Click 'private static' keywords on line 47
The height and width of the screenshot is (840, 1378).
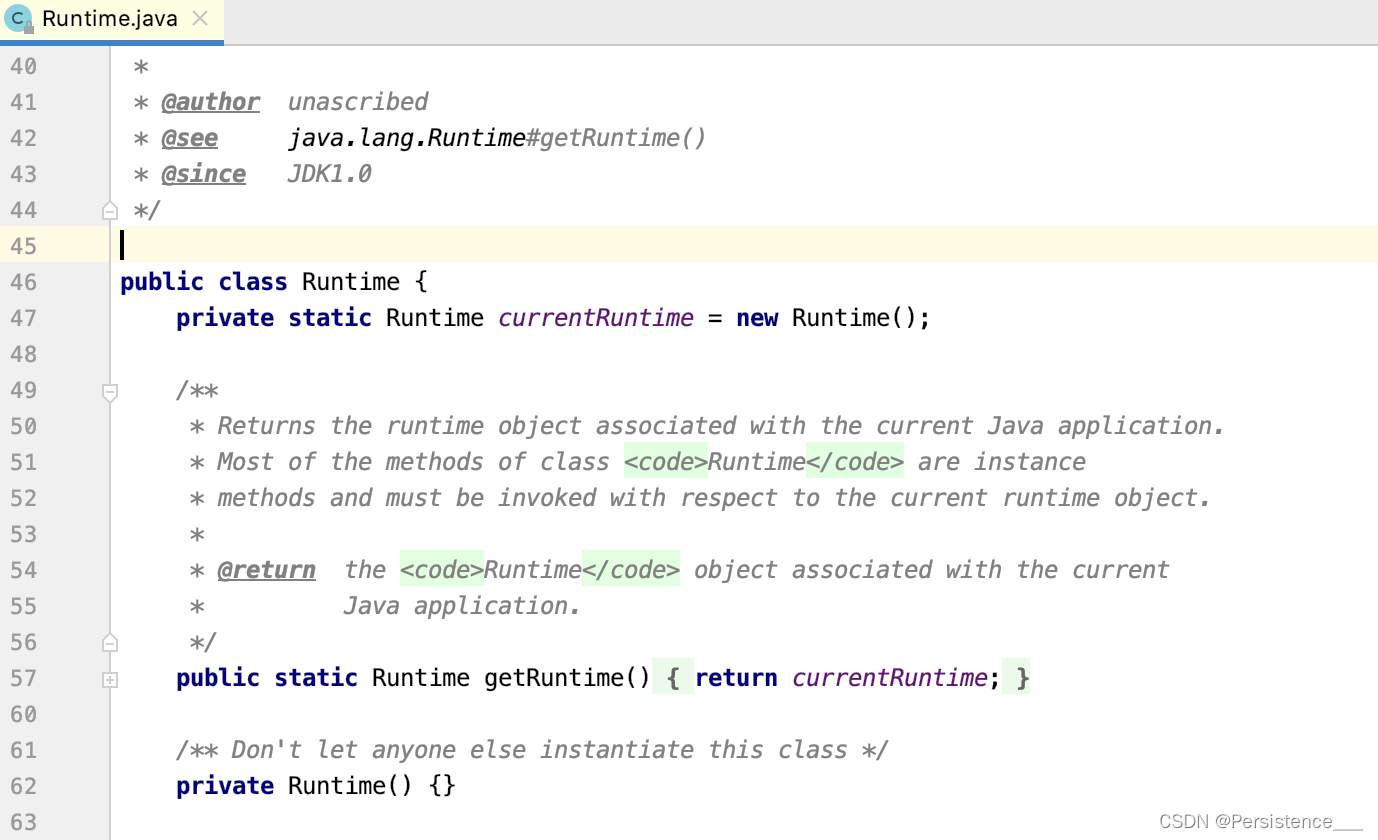pyautogui.click(x=274, y=318)
